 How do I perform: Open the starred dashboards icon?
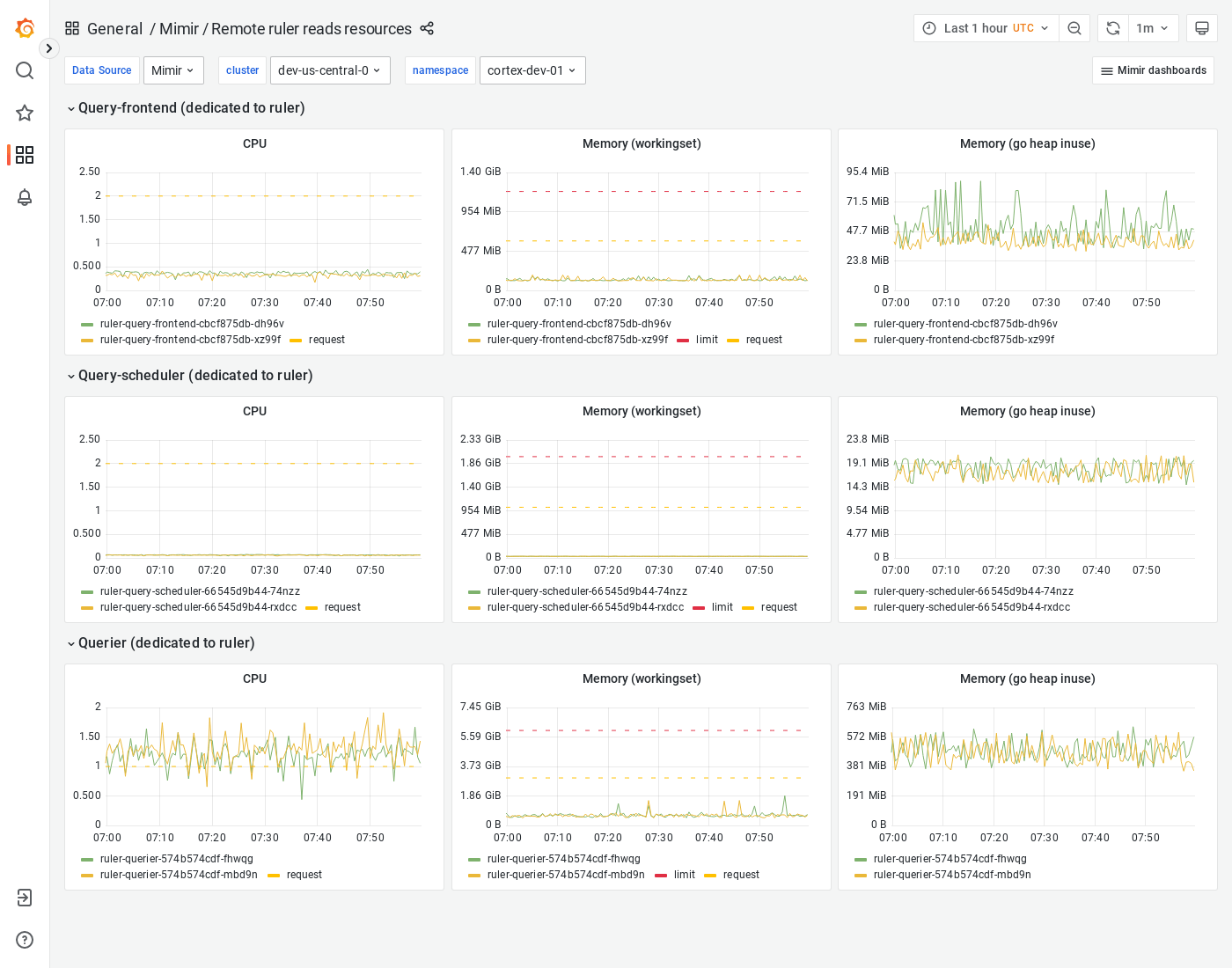point(24,113)
